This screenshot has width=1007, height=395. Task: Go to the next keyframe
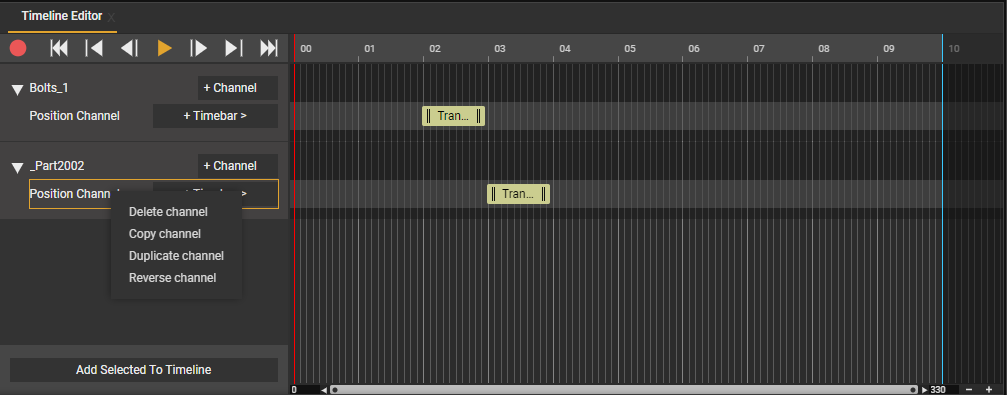pos(234,48)
